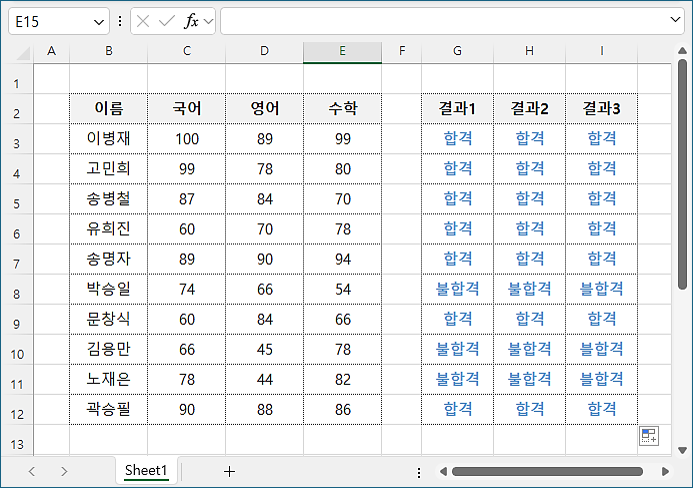The width and height of the screenshot is (693, 488).
Task: Click inside the Name Box showing E15
Action: click(x=50, y=21)
